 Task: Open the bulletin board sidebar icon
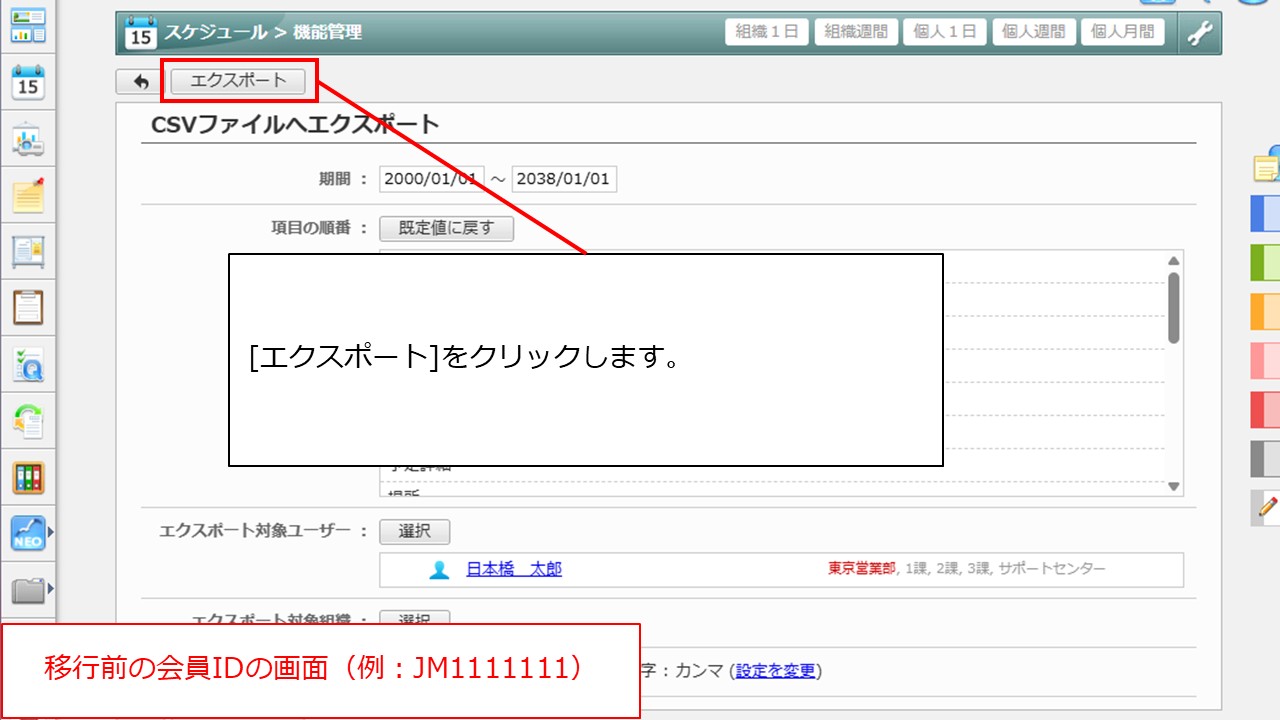click(x=28, y=251)
